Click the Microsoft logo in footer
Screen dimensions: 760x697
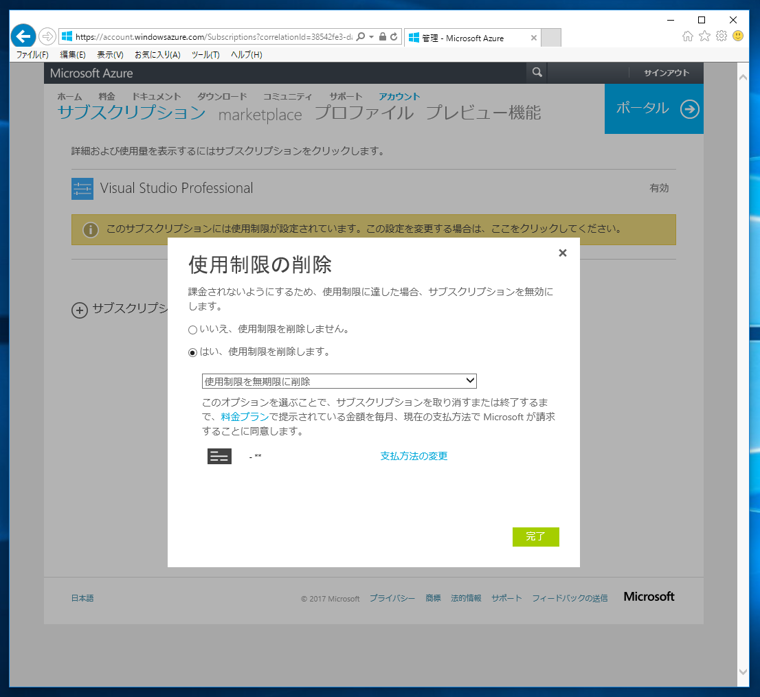(649, 597)
